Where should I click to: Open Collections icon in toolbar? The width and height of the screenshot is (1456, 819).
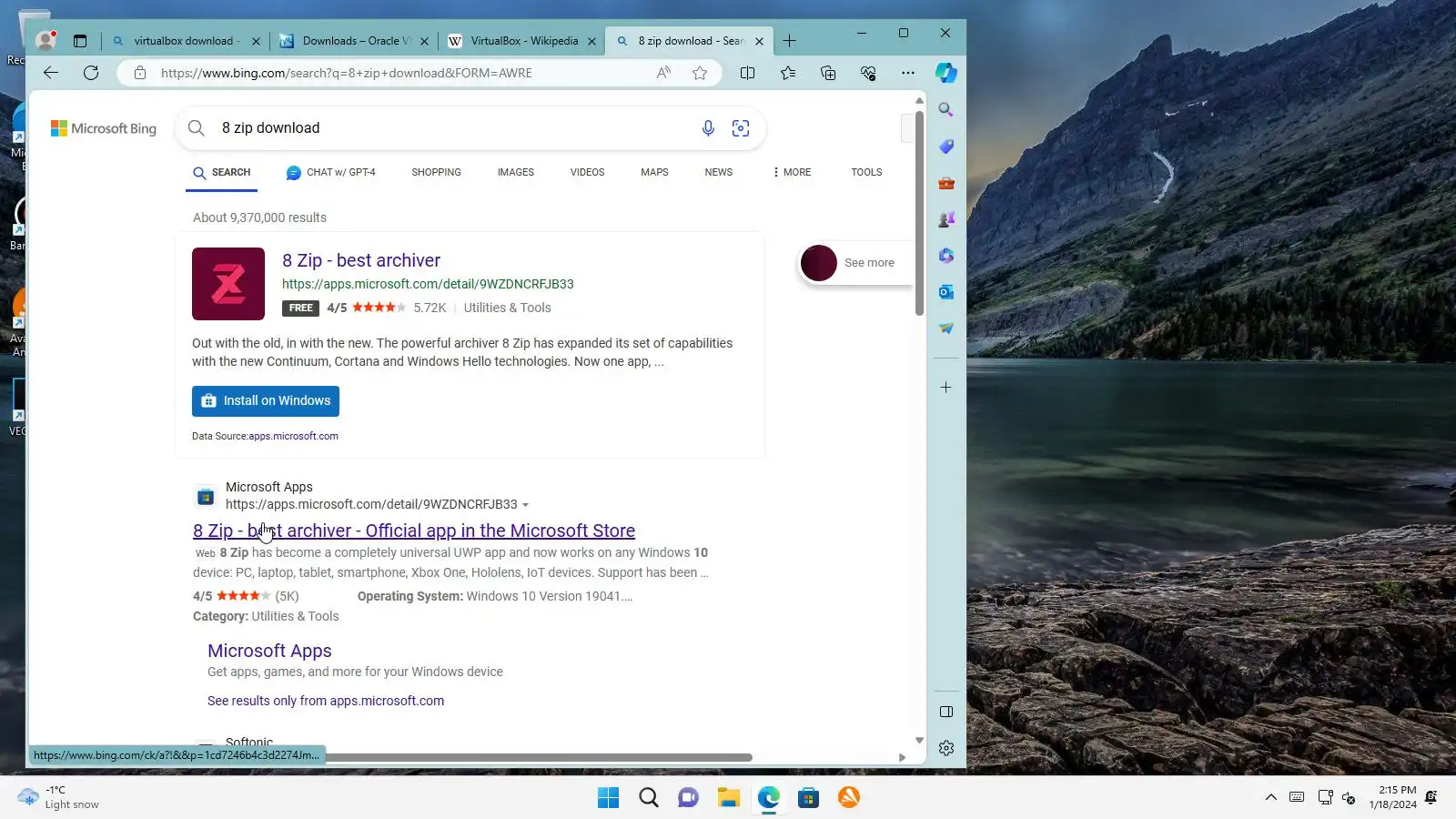(828, 73)
